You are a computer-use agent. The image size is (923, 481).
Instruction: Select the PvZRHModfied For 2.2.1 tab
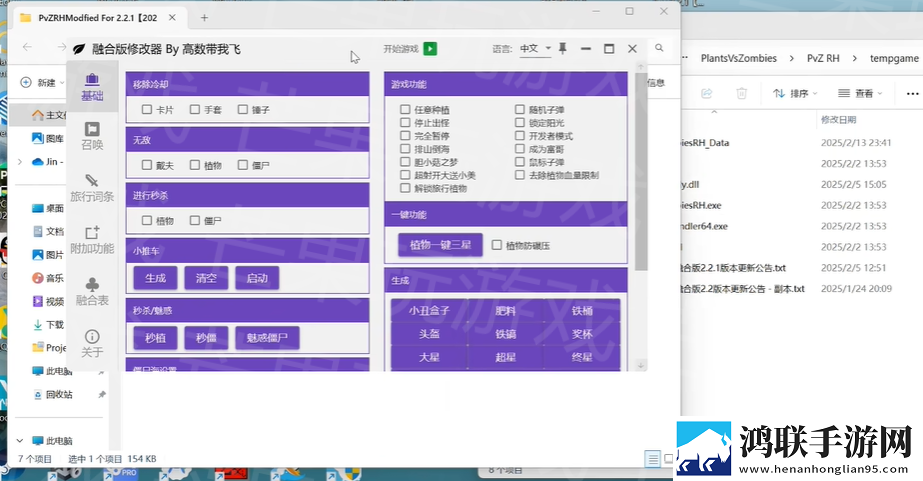click(x=97, y=18)
